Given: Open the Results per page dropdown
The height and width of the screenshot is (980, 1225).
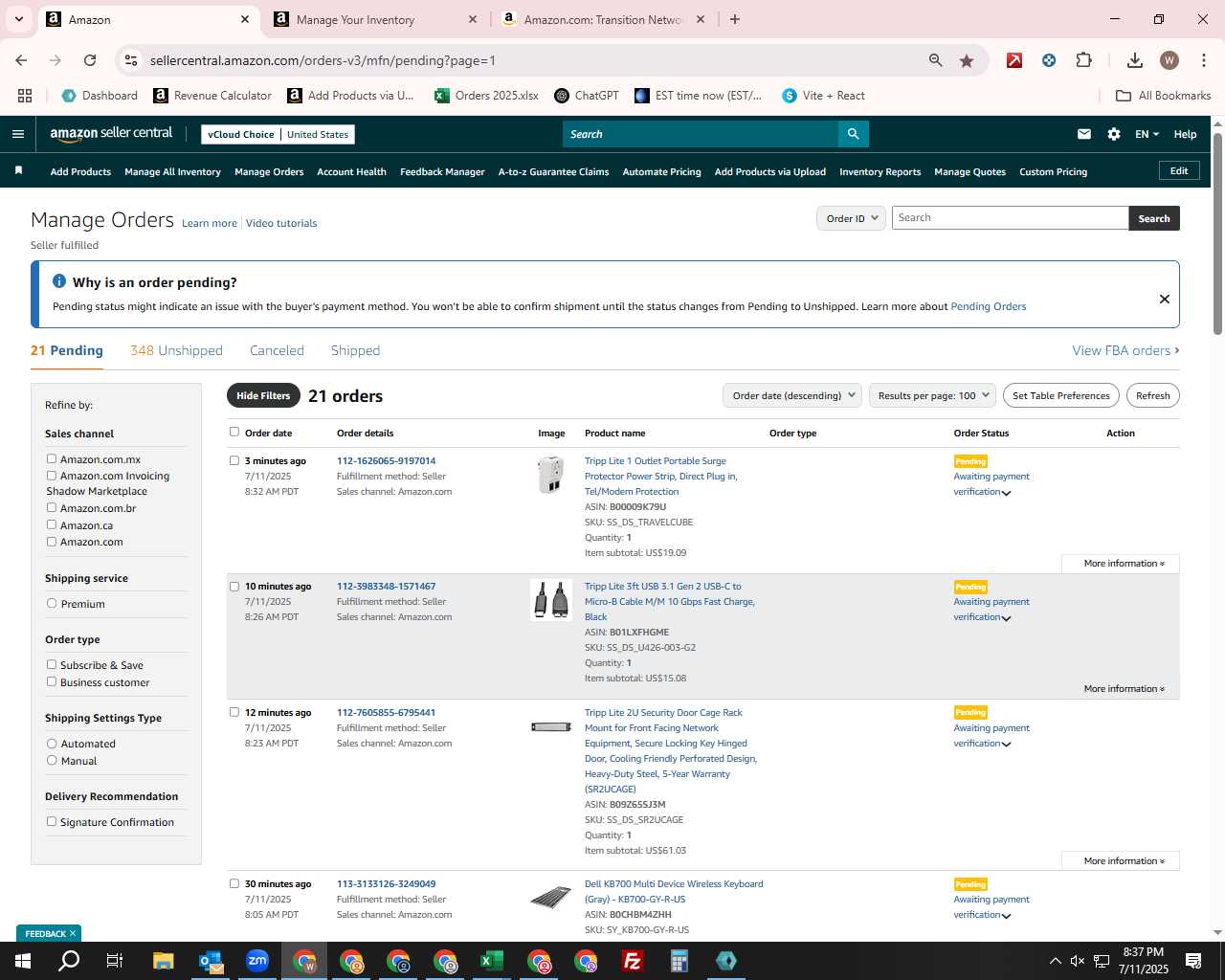Looking at the screenshot, I should (932, 395).
